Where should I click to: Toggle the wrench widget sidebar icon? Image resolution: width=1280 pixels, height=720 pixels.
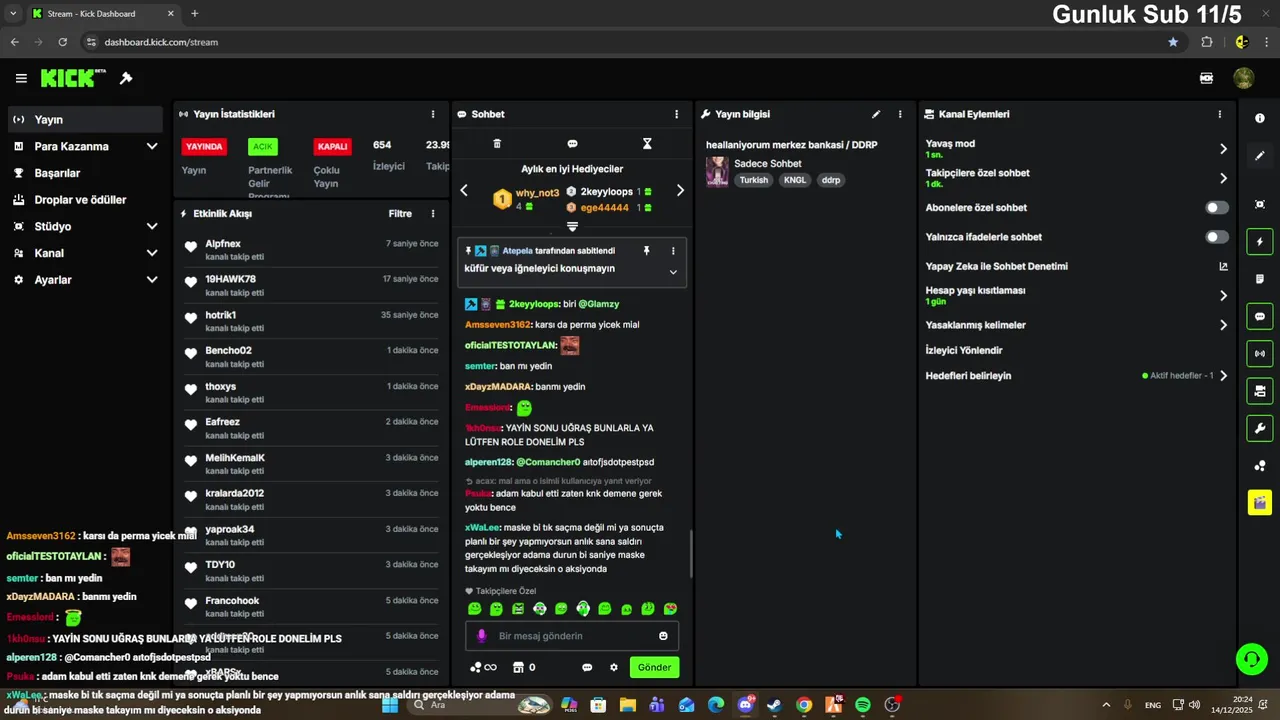click(x=1259, y=428)
